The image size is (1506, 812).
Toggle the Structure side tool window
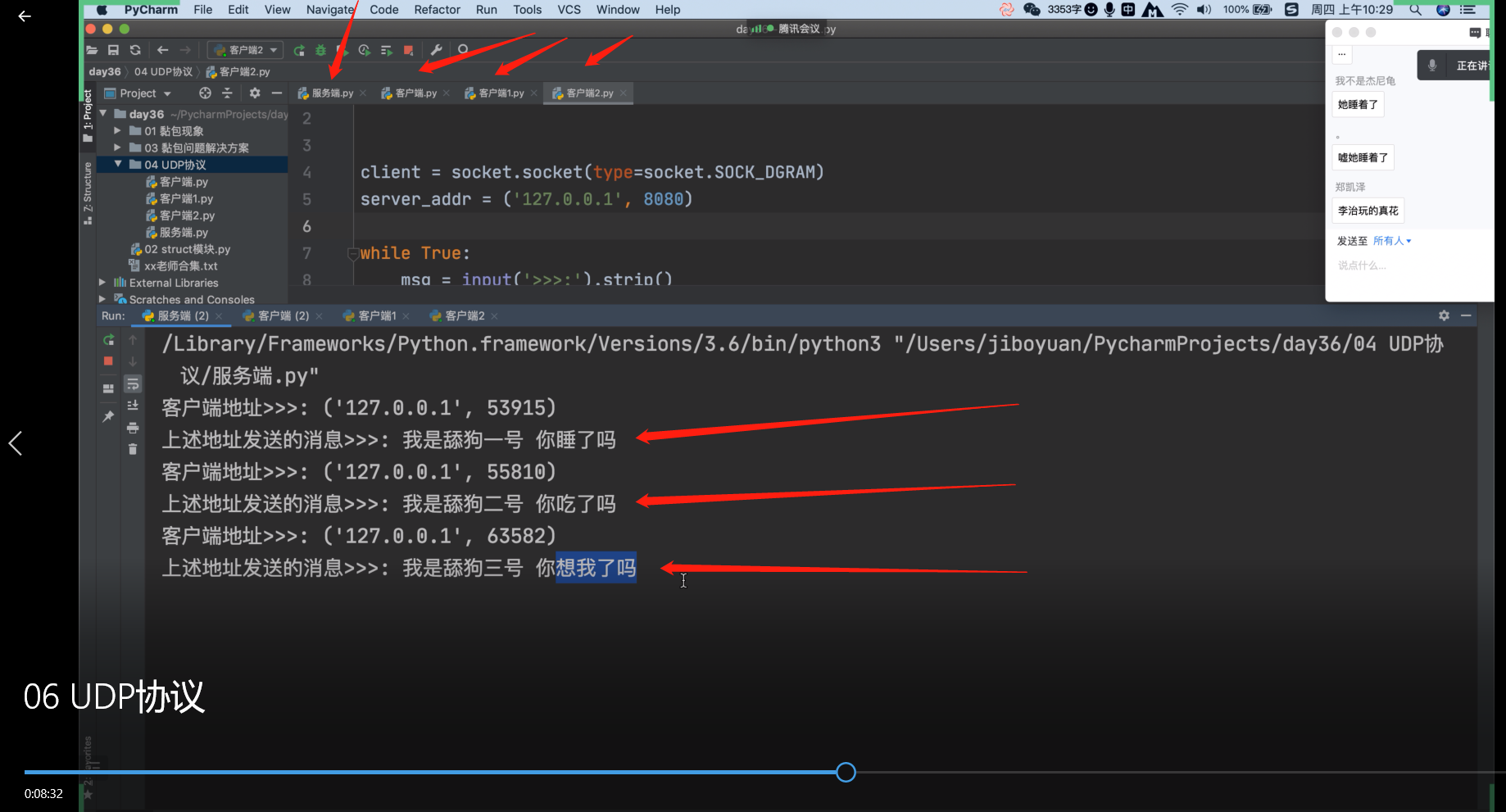pyautogui.click(x=88, y=193)
